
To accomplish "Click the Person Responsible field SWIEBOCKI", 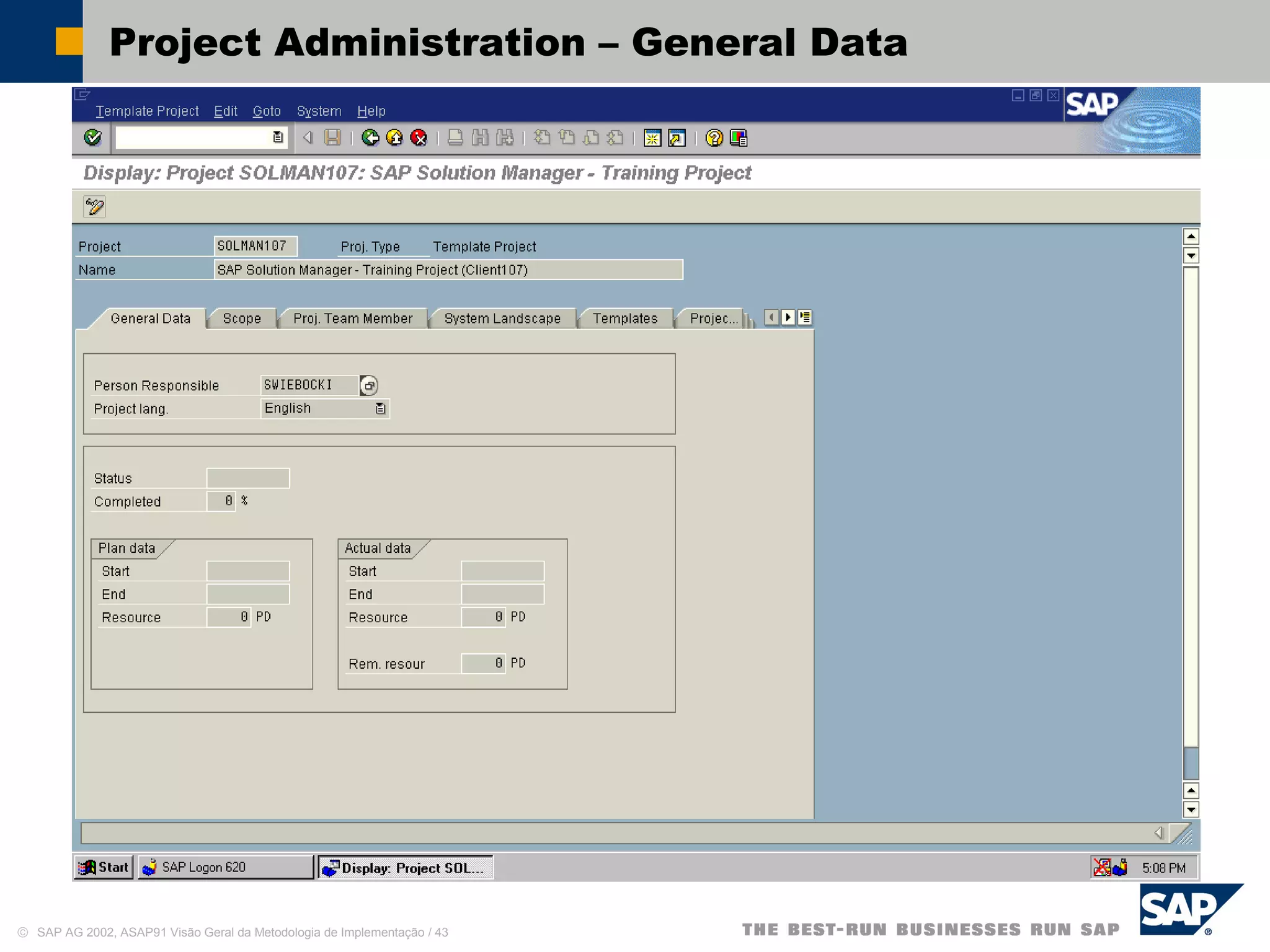I will tap(309, 385).
